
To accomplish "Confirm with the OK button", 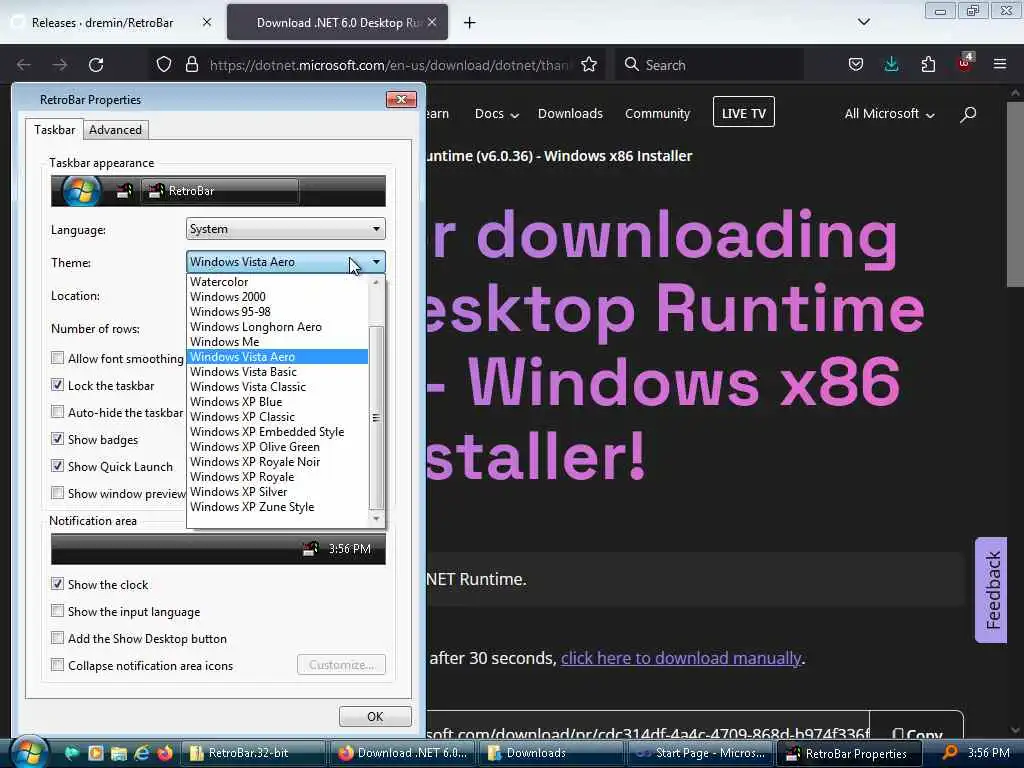I will (x=375, y=716).
